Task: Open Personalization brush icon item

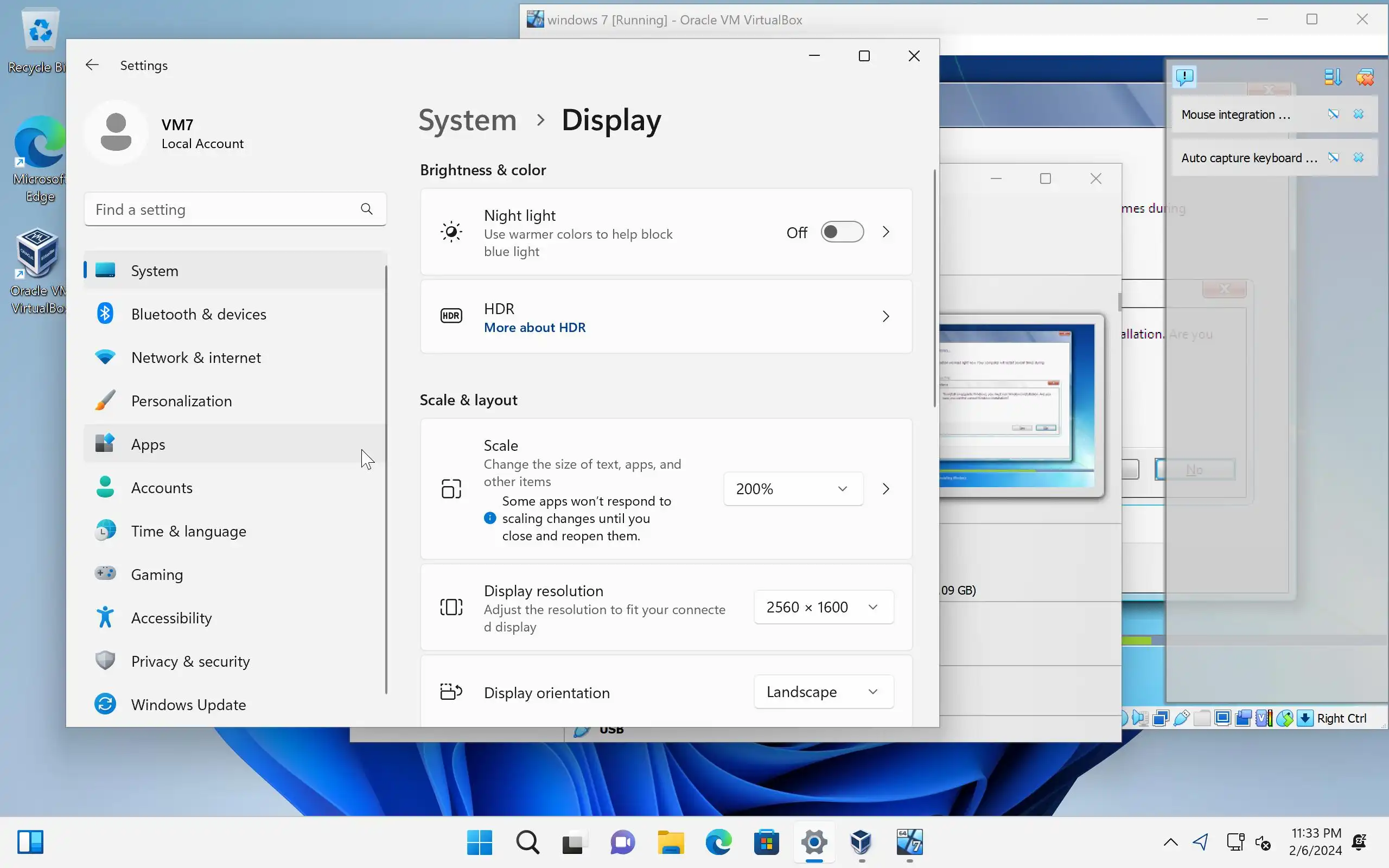Action: [105, 401]
